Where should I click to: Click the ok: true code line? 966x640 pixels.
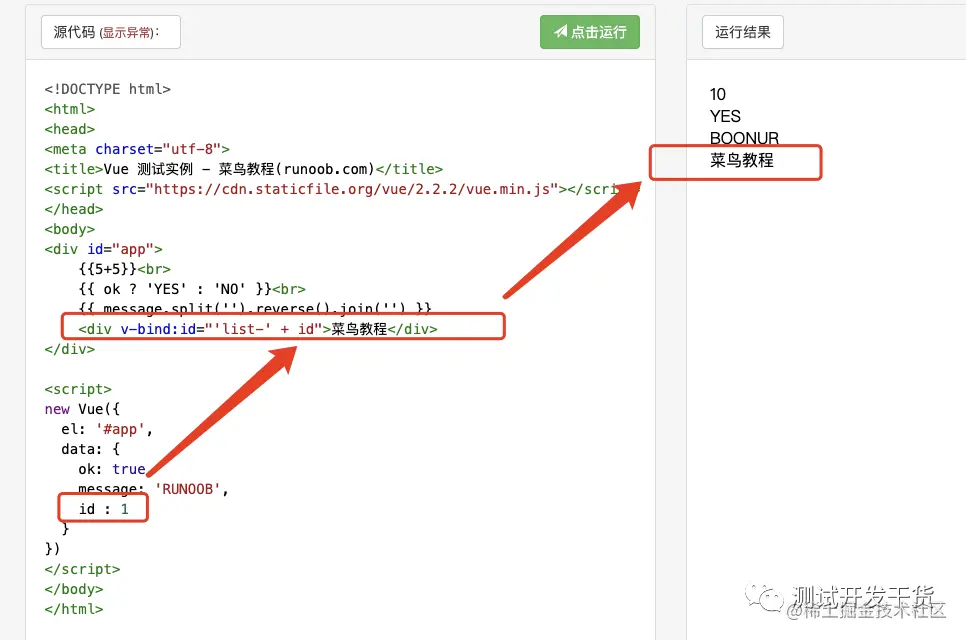tap(112, 469)
